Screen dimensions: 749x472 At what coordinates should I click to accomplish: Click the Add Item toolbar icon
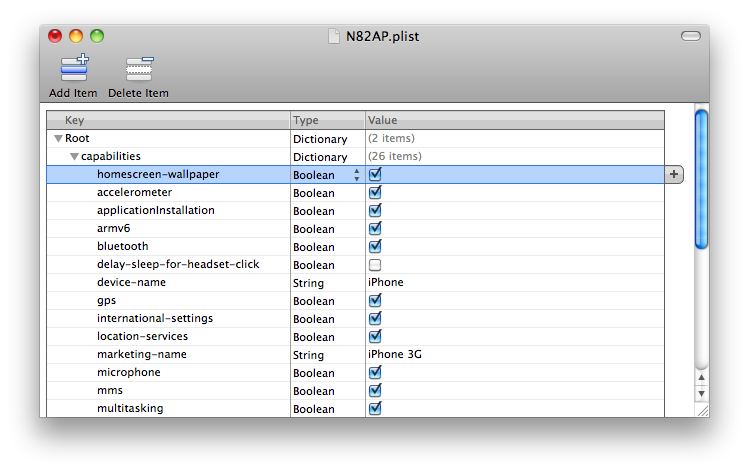(74, 69)
